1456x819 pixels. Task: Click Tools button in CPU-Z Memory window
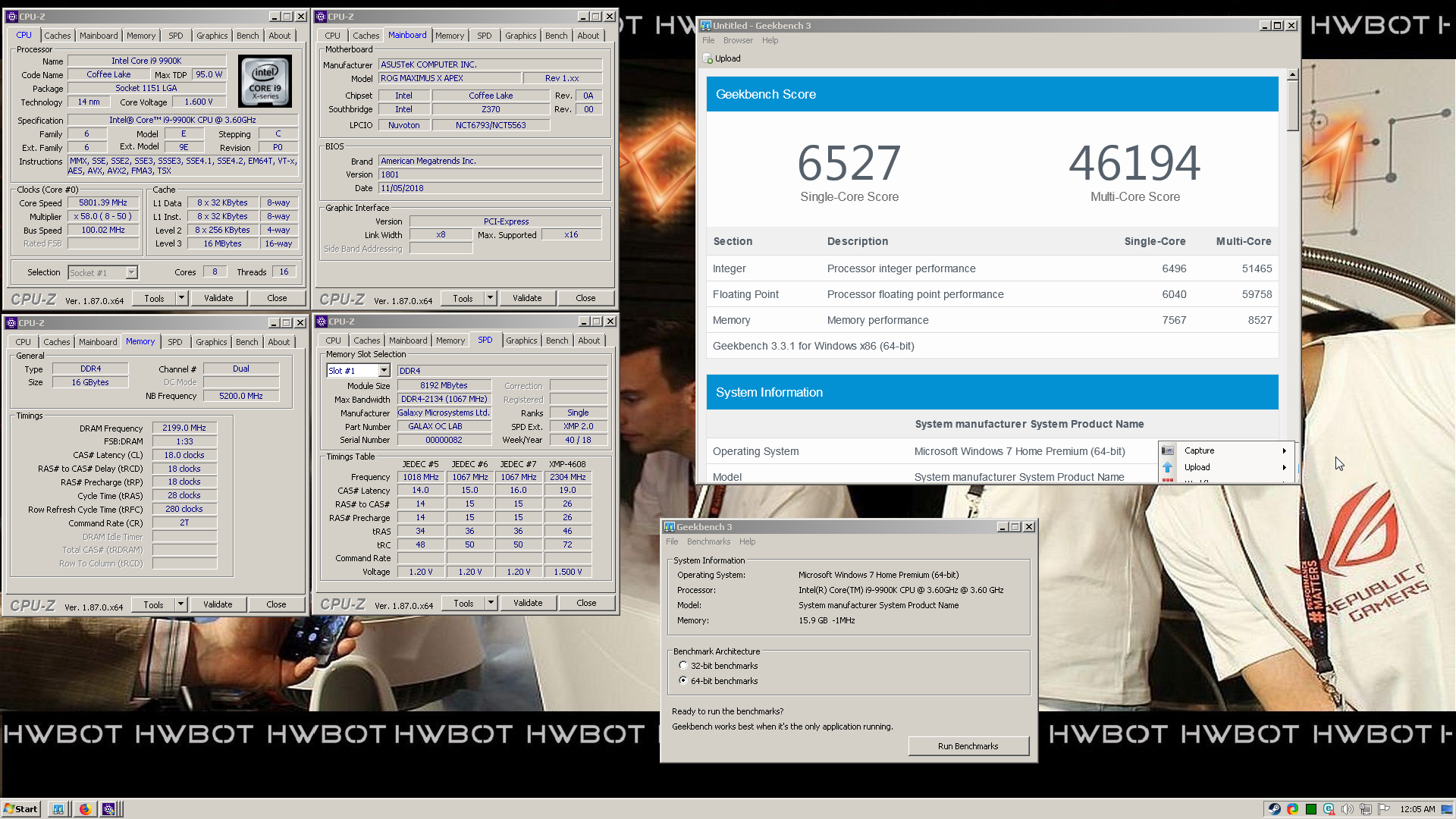pyautogui.click(x=153, y=604)
